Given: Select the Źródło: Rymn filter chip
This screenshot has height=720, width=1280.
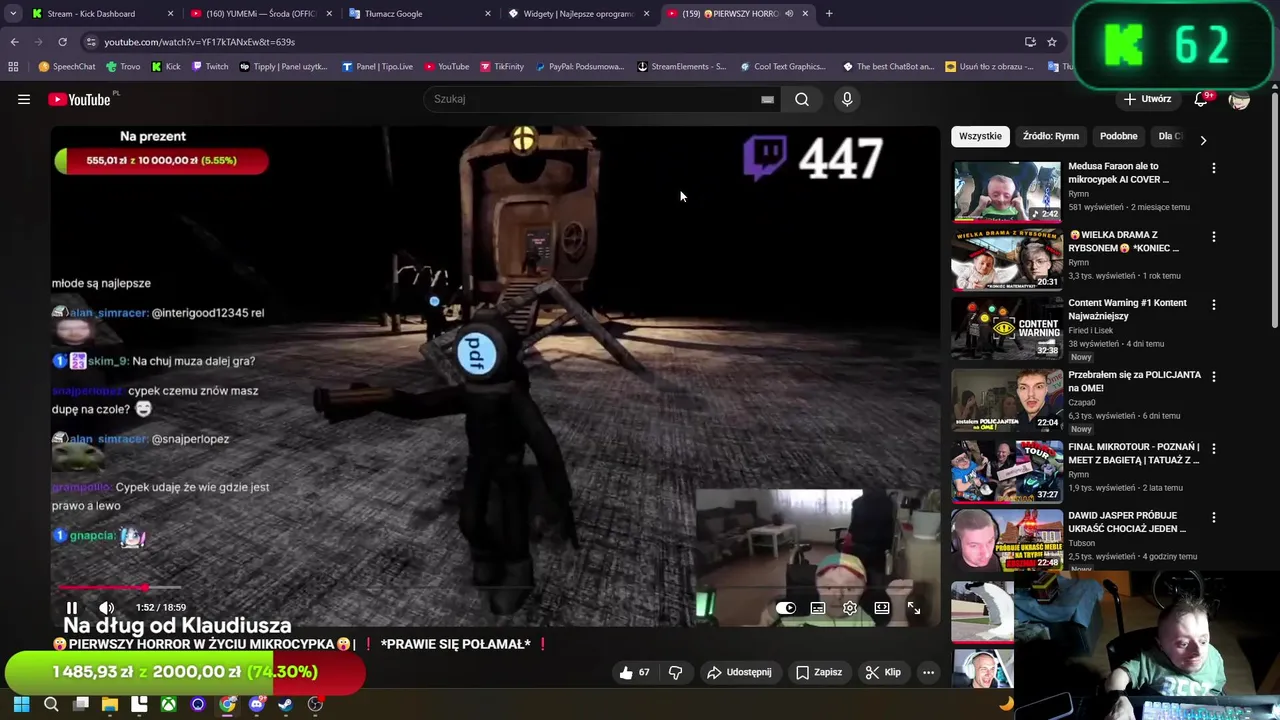Looking at the screenshot, I should [1050, 136].
